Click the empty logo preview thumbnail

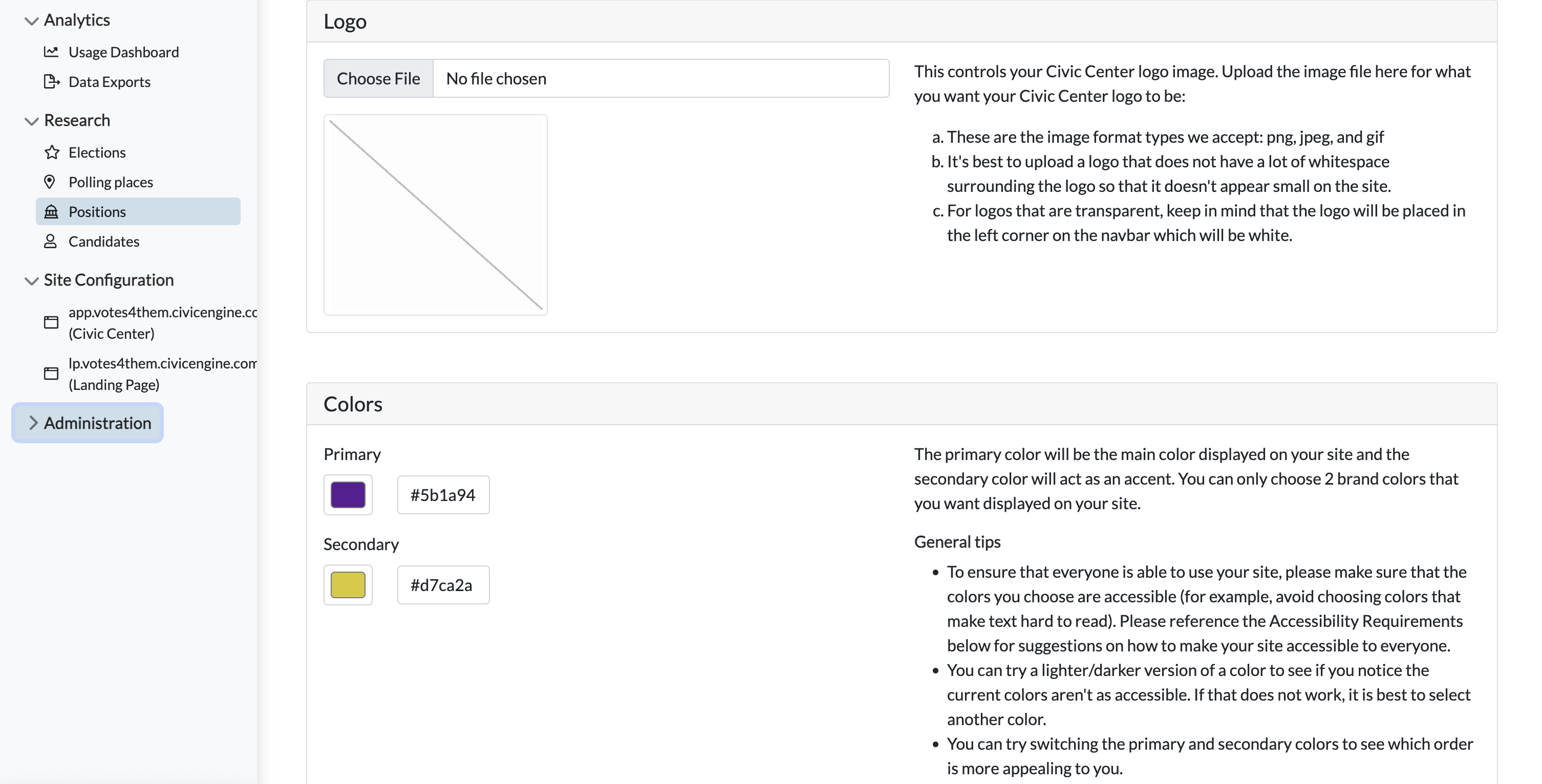pyautogui.click(x=435, y=215)
